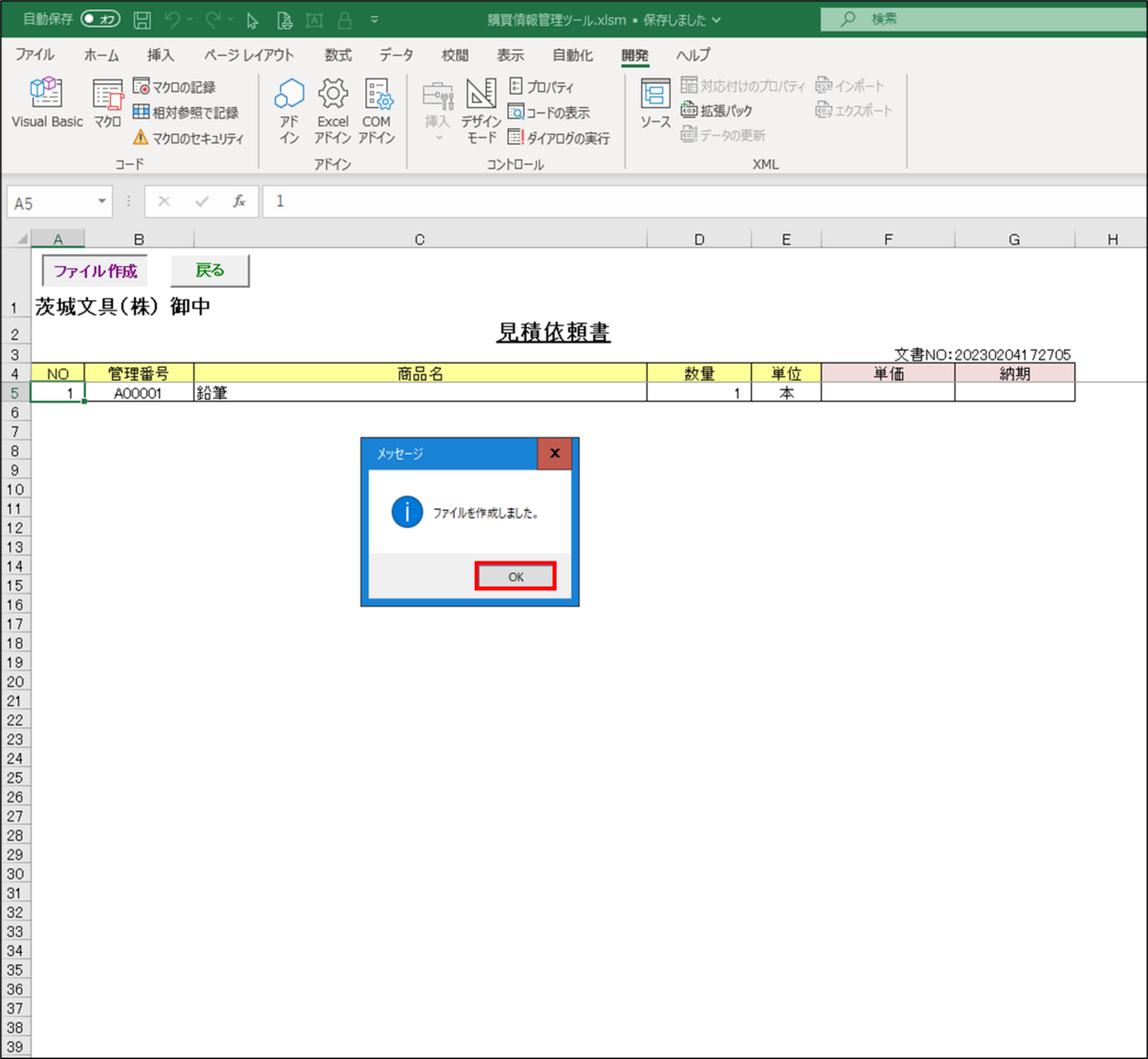Open the Data (データ) tab
The image size is (1148, 1059).
[396, 55]
